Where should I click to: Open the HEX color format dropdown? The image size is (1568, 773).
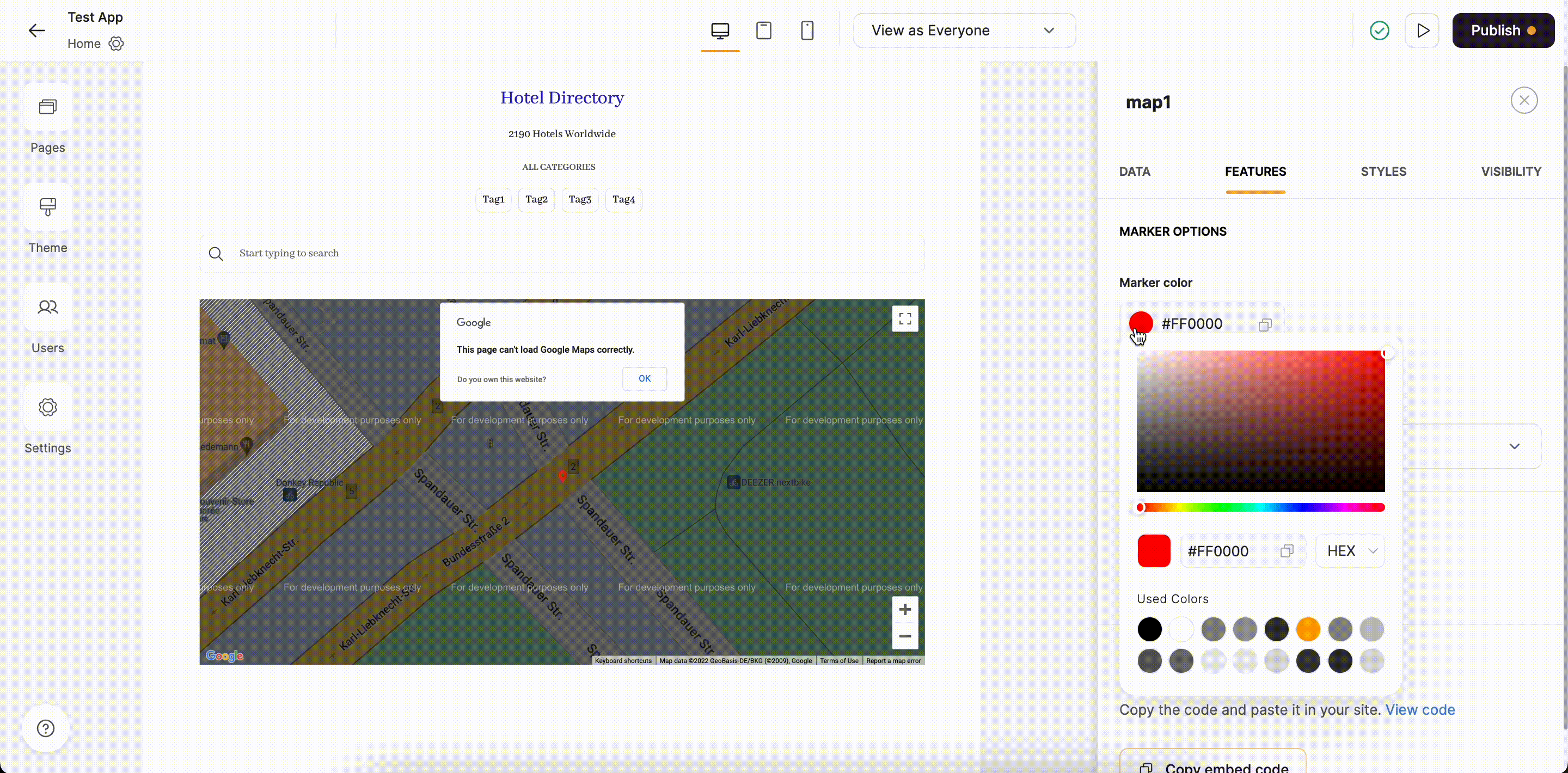point(1350,551)
